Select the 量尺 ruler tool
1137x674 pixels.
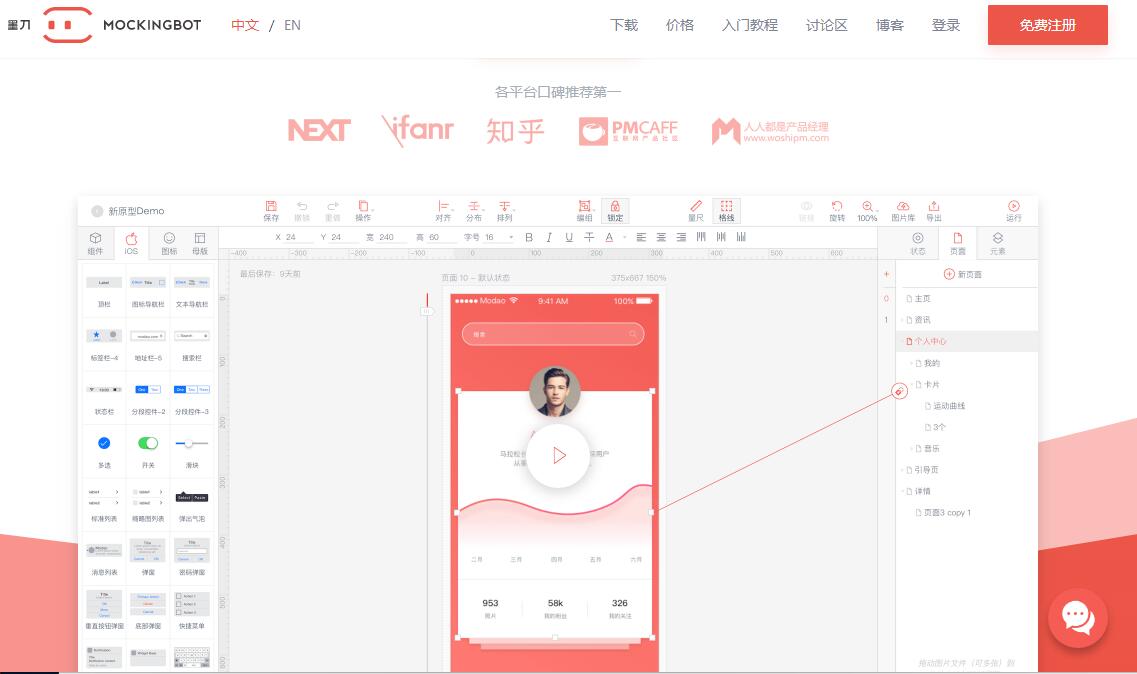(695, 209)
